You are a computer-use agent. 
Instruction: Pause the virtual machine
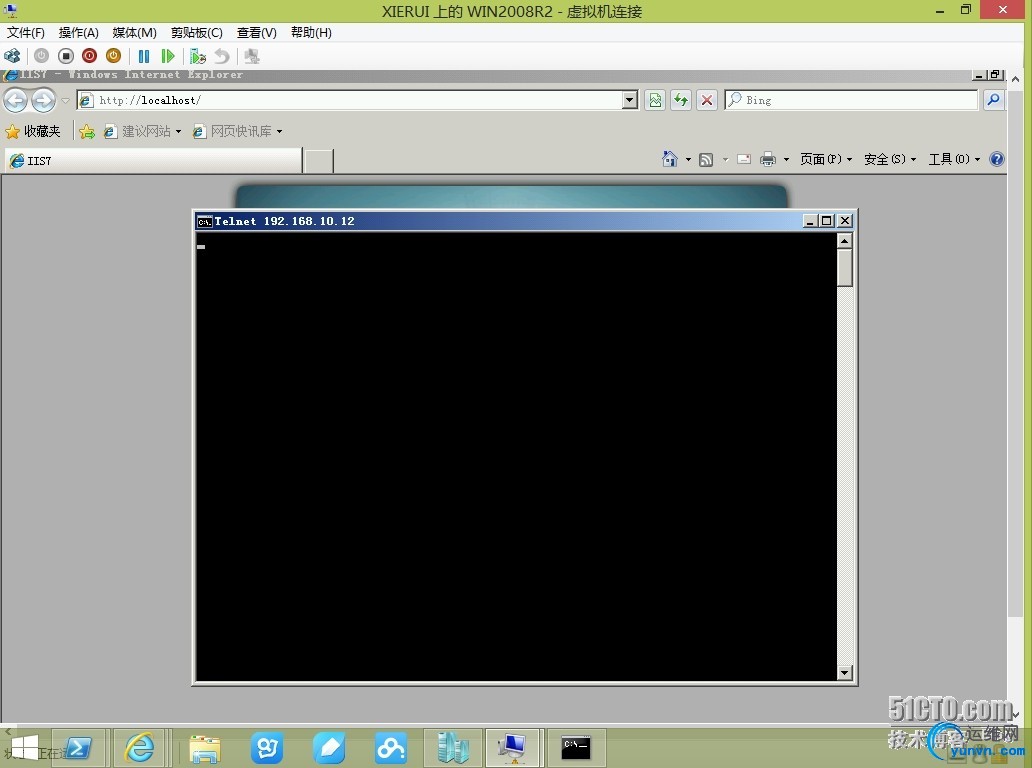[143, 56]
